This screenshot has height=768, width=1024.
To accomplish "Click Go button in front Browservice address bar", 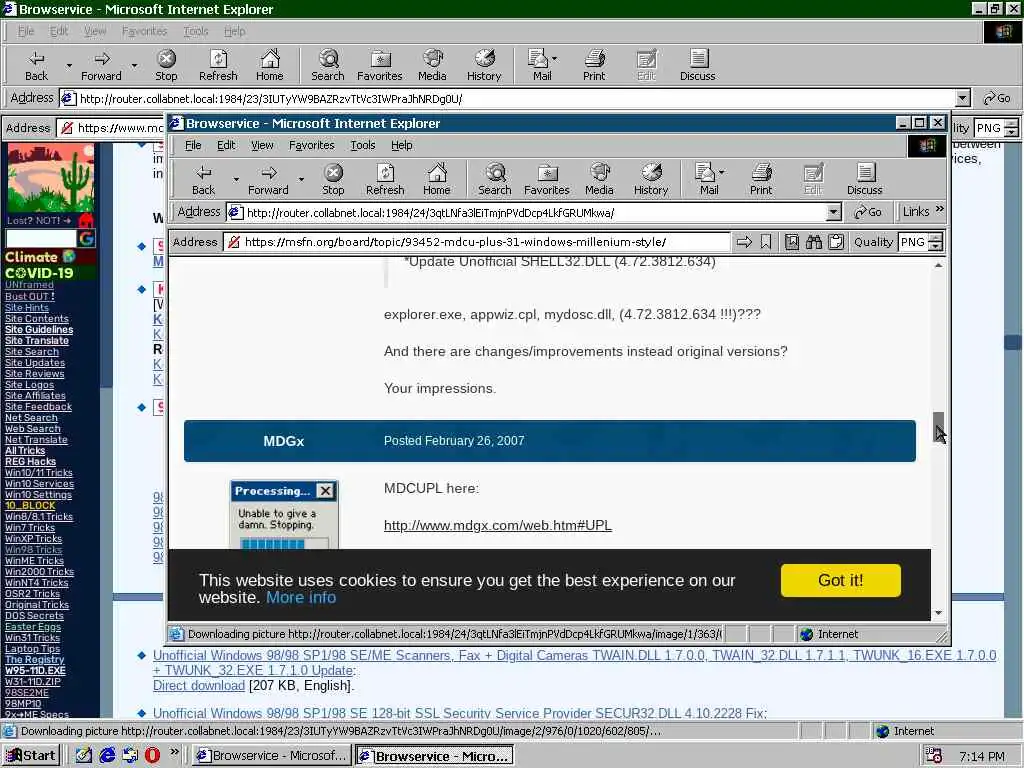I will pyautogui.click(x=868, y=212).
